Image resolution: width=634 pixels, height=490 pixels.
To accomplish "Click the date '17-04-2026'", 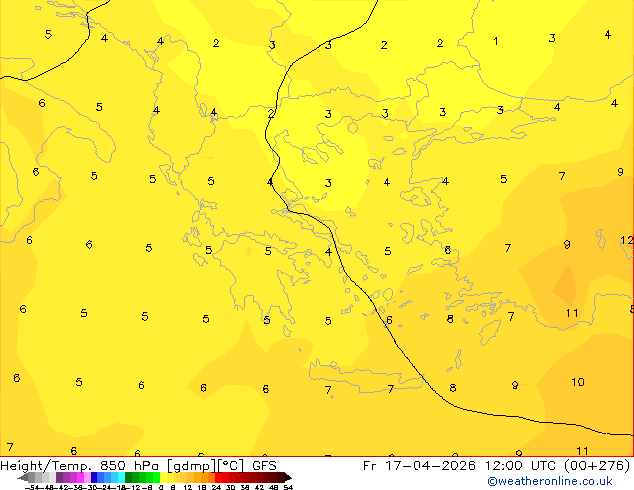I will tap(430, 466).
